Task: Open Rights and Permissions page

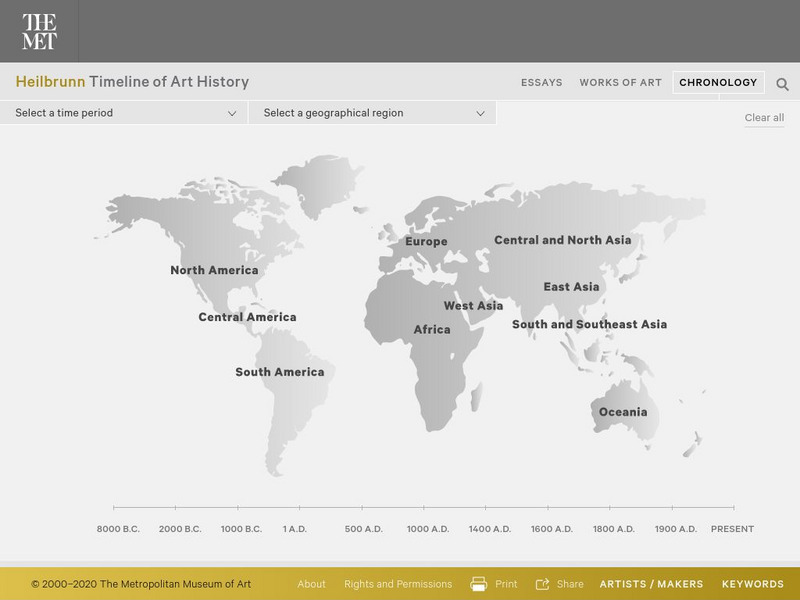Action: coord(397,583)
